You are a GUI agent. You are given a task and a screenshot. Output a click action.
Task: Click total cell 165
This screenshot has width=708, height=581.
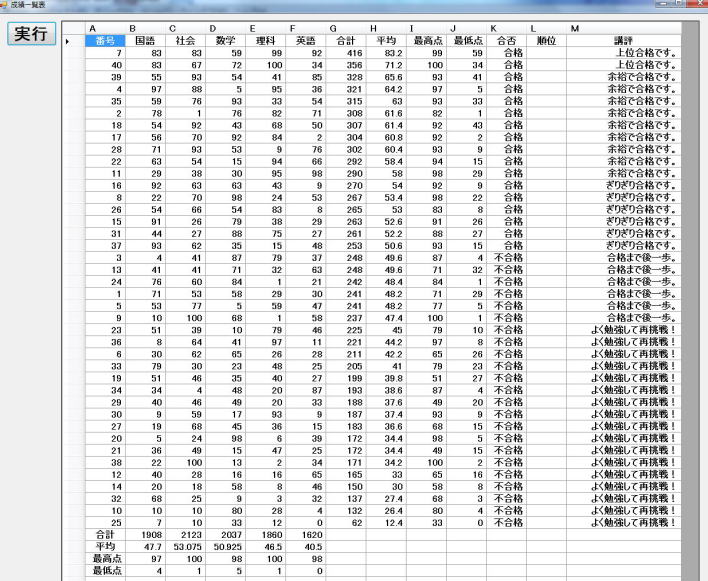point(346,475)
